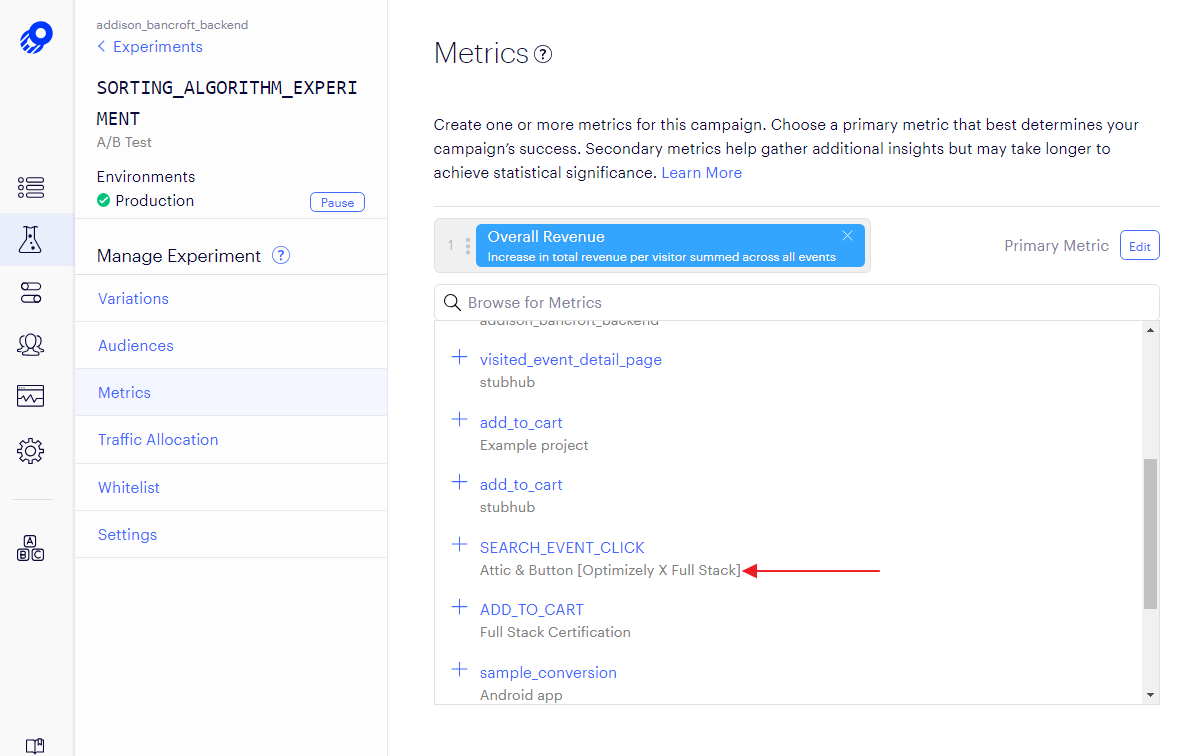The width and height of the screenshot is (1185, 756).
Task: Go back to Experiments list
Action: [150, 47]
